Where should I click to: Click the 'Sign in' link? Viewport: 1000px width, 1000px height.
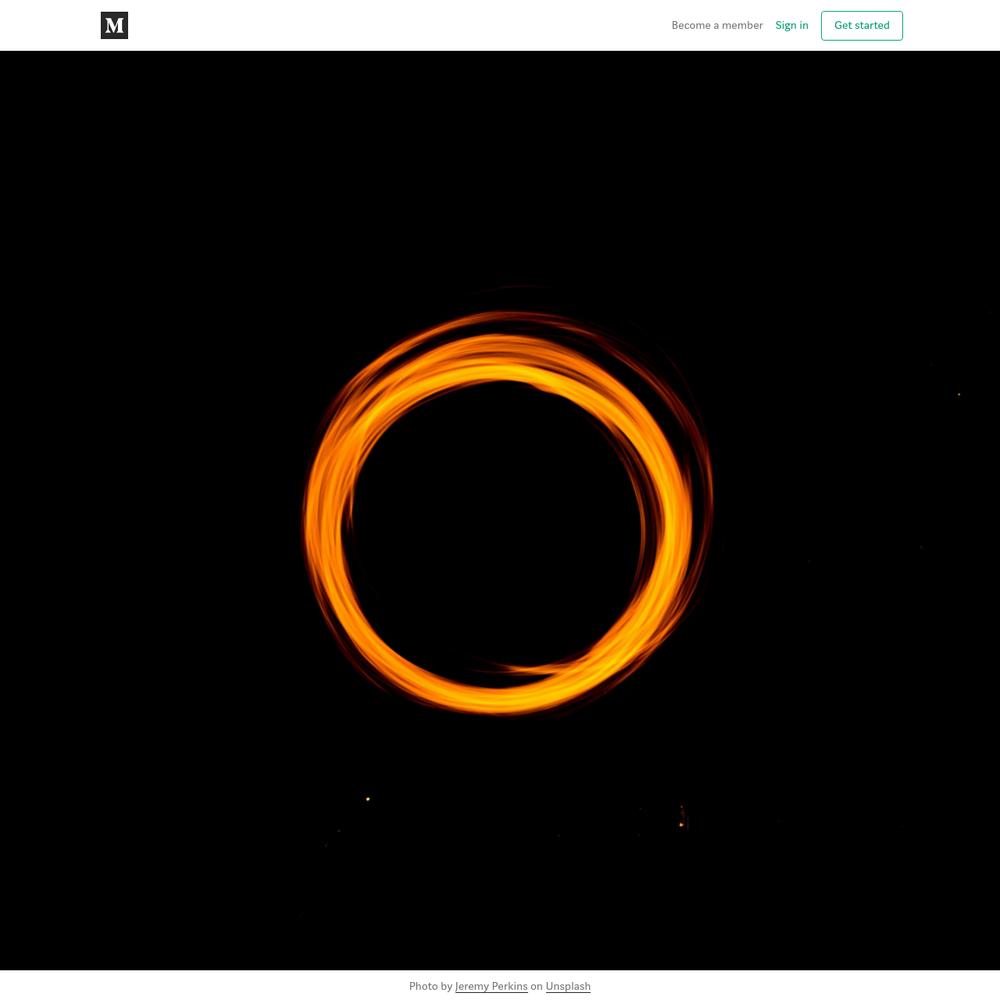[791, 26]
